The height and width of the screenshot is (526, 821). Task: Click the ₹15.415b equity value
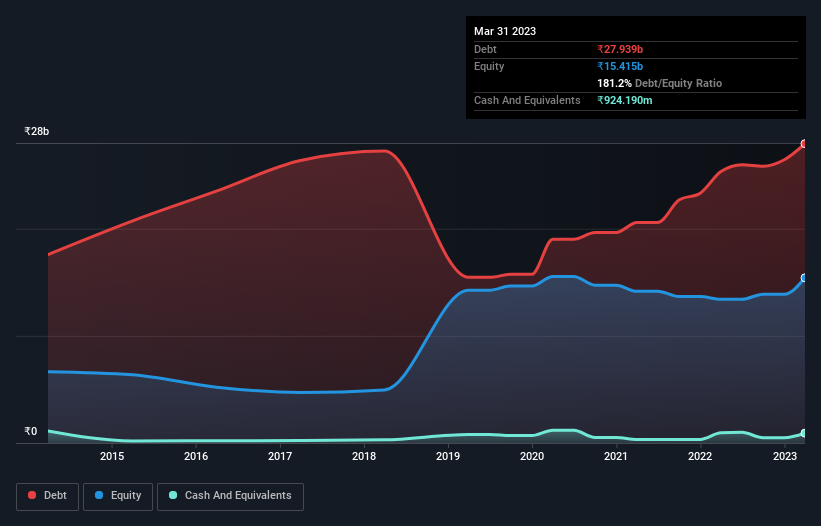620,66
